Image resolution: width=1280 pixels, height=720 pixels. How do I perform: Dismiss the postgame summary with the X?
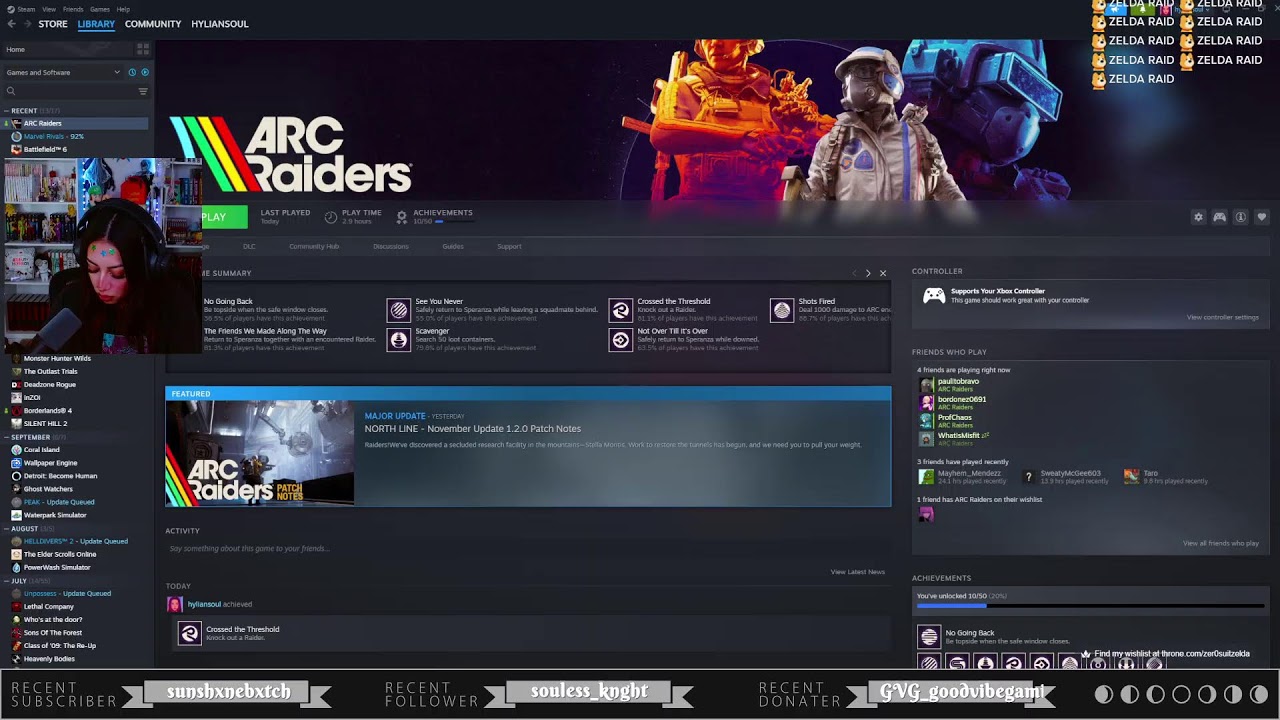pos(883,273)
